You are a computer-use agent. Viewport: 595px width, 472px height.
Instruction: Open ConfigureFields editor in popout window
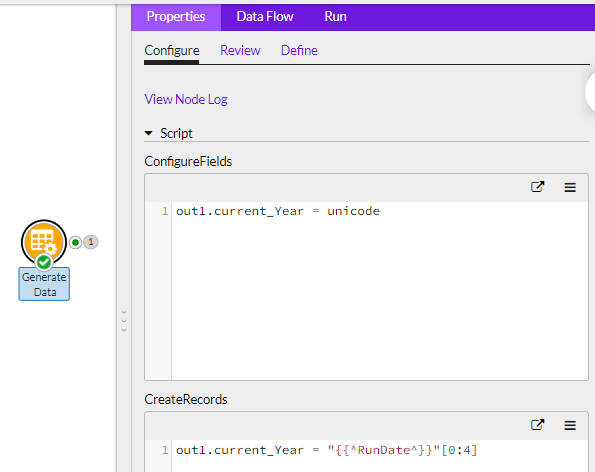[537, 187]
